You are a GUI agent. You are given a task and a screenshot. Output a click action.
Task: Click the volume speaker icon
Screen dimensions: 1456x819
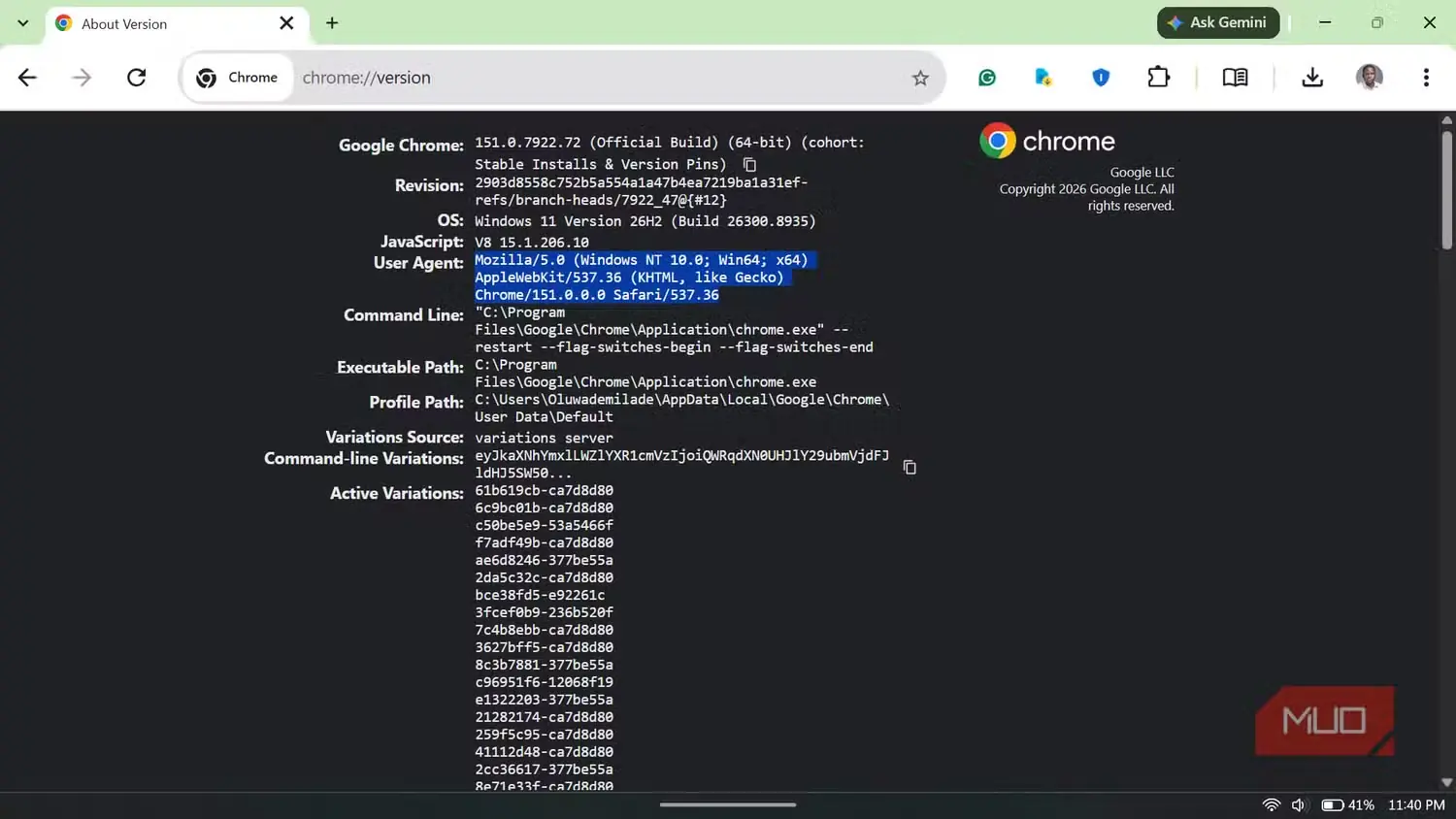[x=1299, y=804]
